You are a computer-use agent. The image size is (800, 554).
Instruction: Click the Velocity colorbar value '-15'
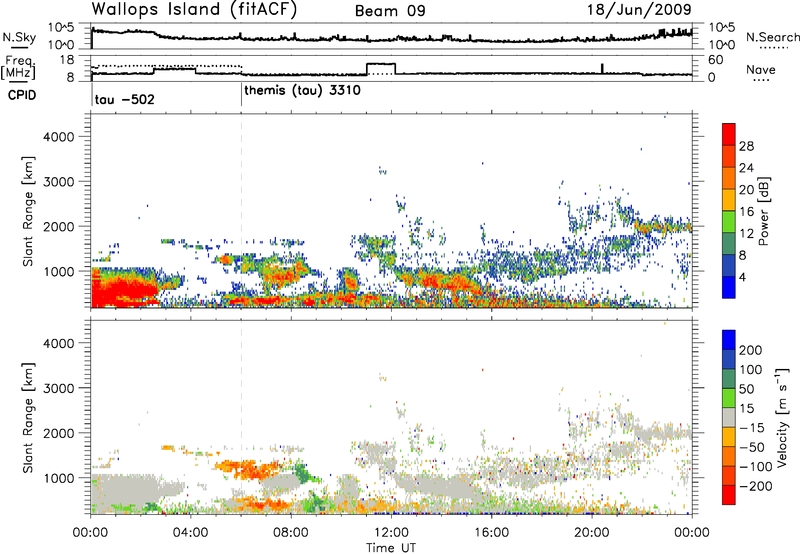[751, 428]
